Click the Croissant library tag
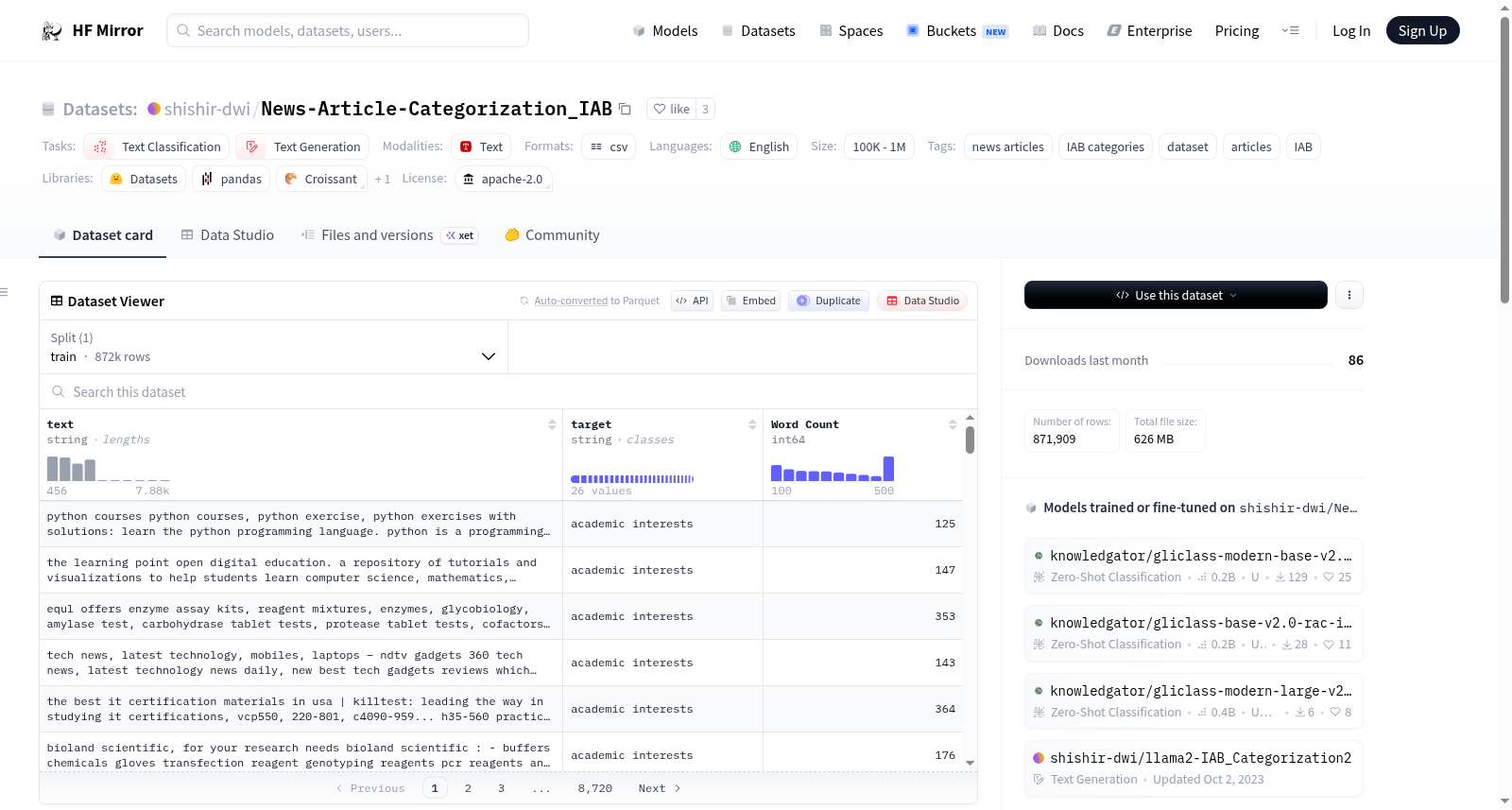The image size is (1512, 810). point(321,179)
